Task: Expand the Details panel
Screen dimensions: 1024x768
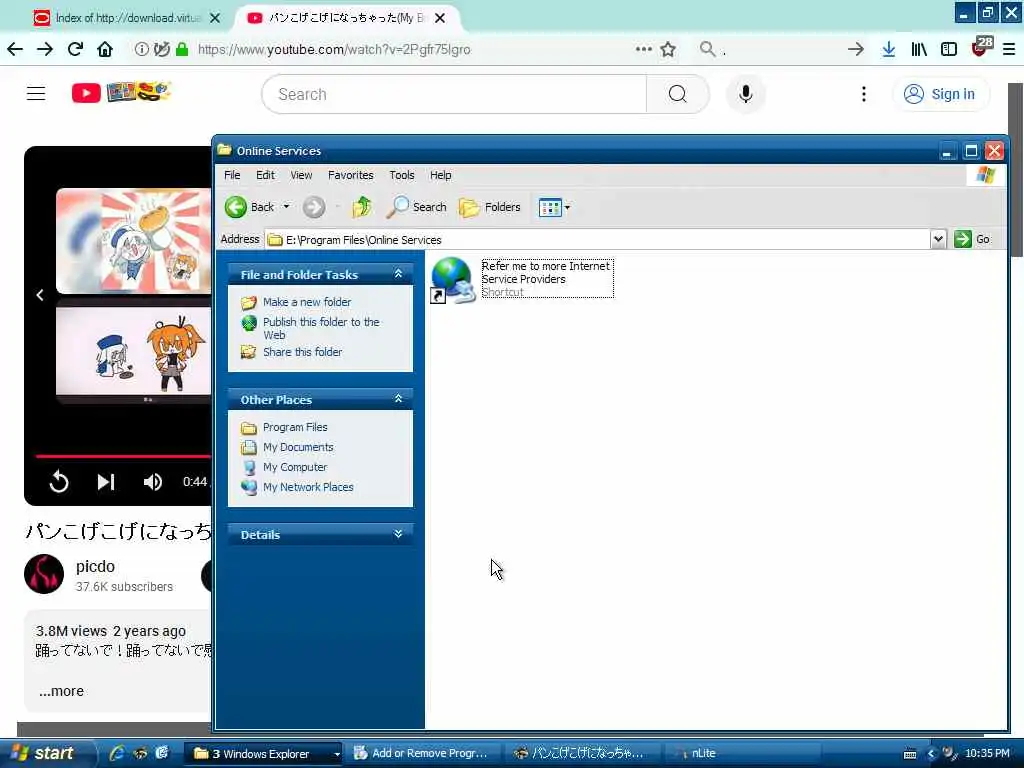Action: pyautogui.click(x=398, y=534)
